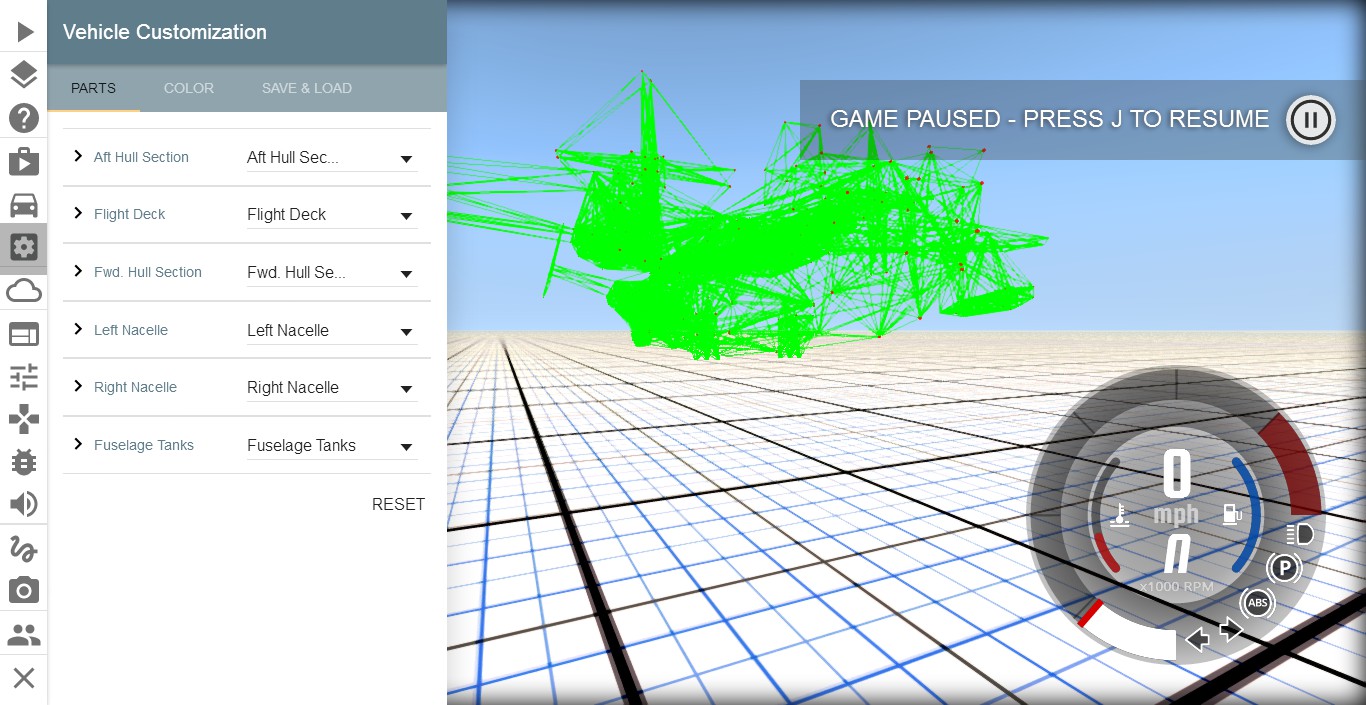The image size is (1366, 705).
Task: Switch to the PARTS tab
Action: point(93,88)
